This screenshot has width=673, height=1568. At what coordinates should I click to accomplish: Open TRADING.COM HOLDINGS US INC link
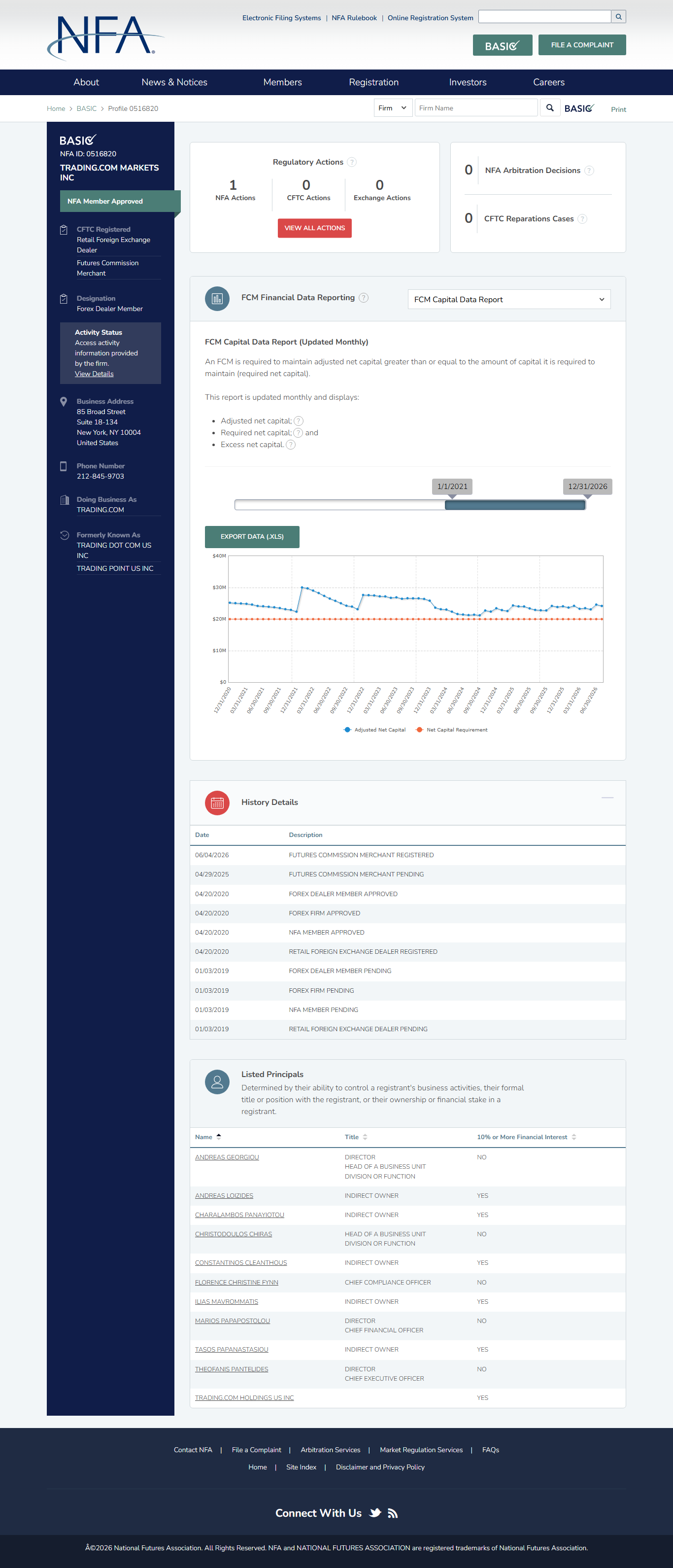click(x=244, y=1397)
